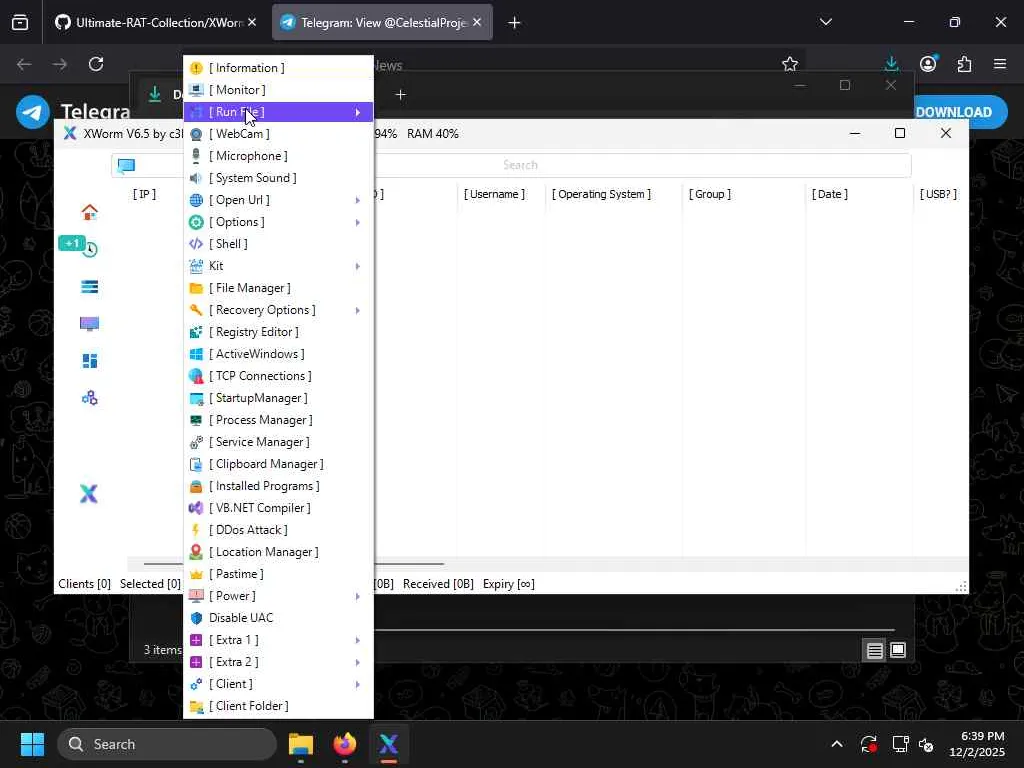Screen dimensions: 1024x768
Task: Click the purple monitor icon in XWorm sidebar
Action: click(89, 324)
